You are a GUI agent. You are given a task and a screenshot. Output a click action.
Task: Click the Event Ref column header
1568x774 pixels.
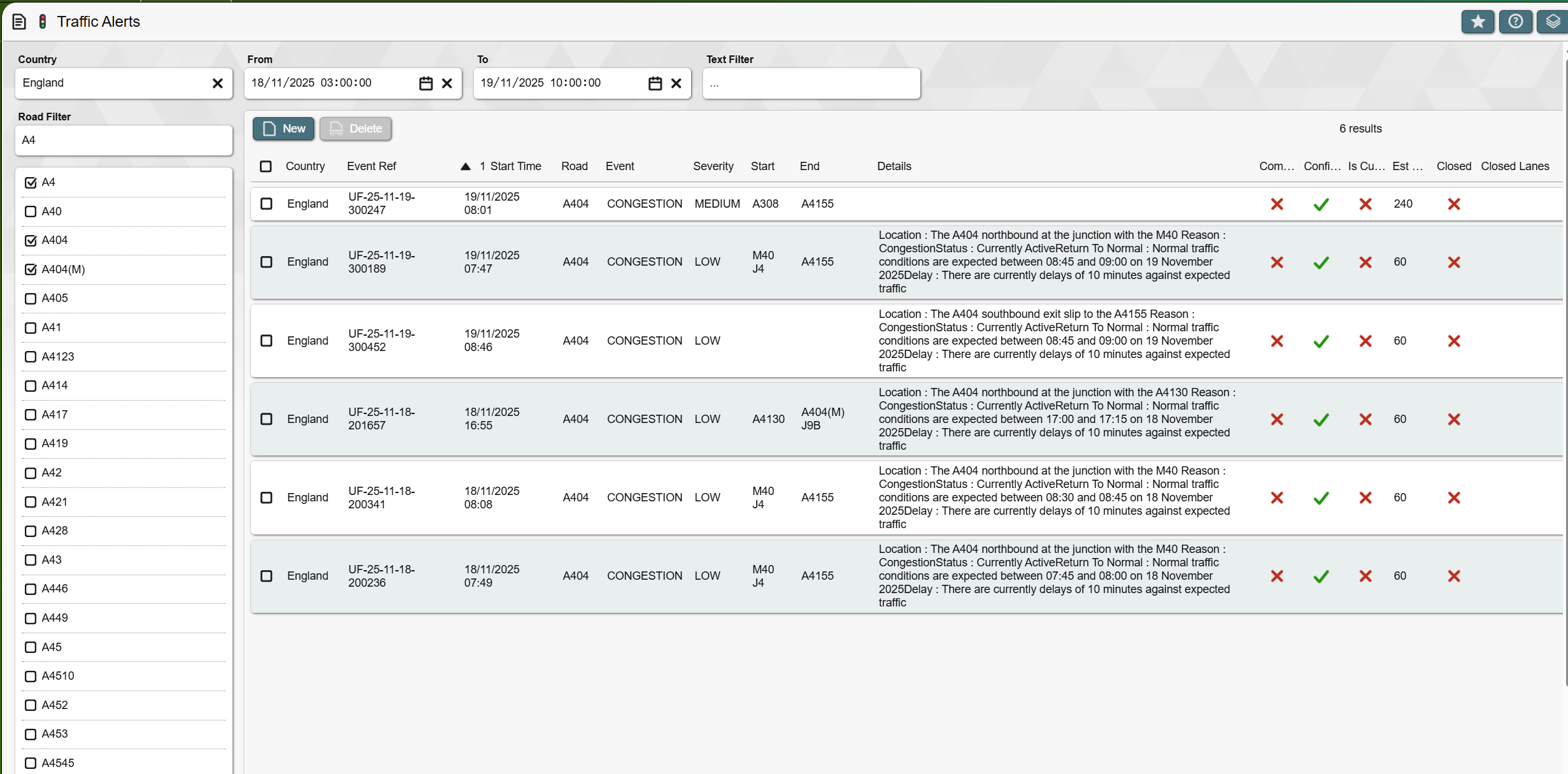(x=371, y=166)
